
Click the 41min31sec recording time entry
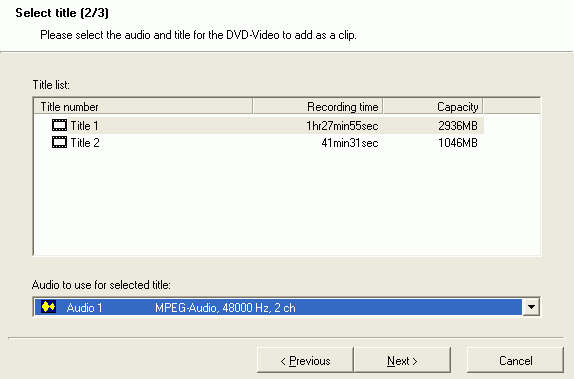pos(350,143)
